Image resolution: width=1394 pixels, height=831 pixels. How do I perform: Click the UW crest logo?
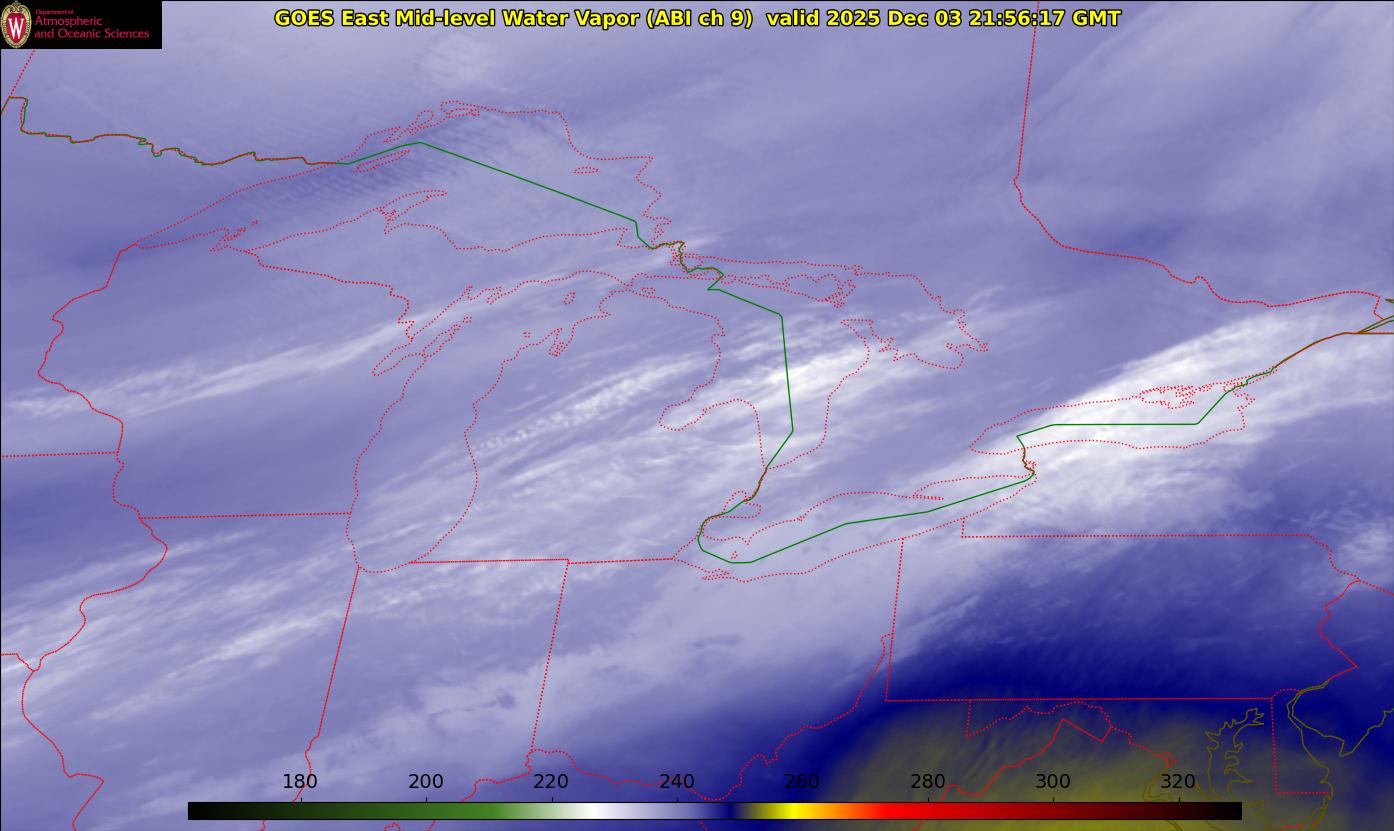[x=16, y=24]
